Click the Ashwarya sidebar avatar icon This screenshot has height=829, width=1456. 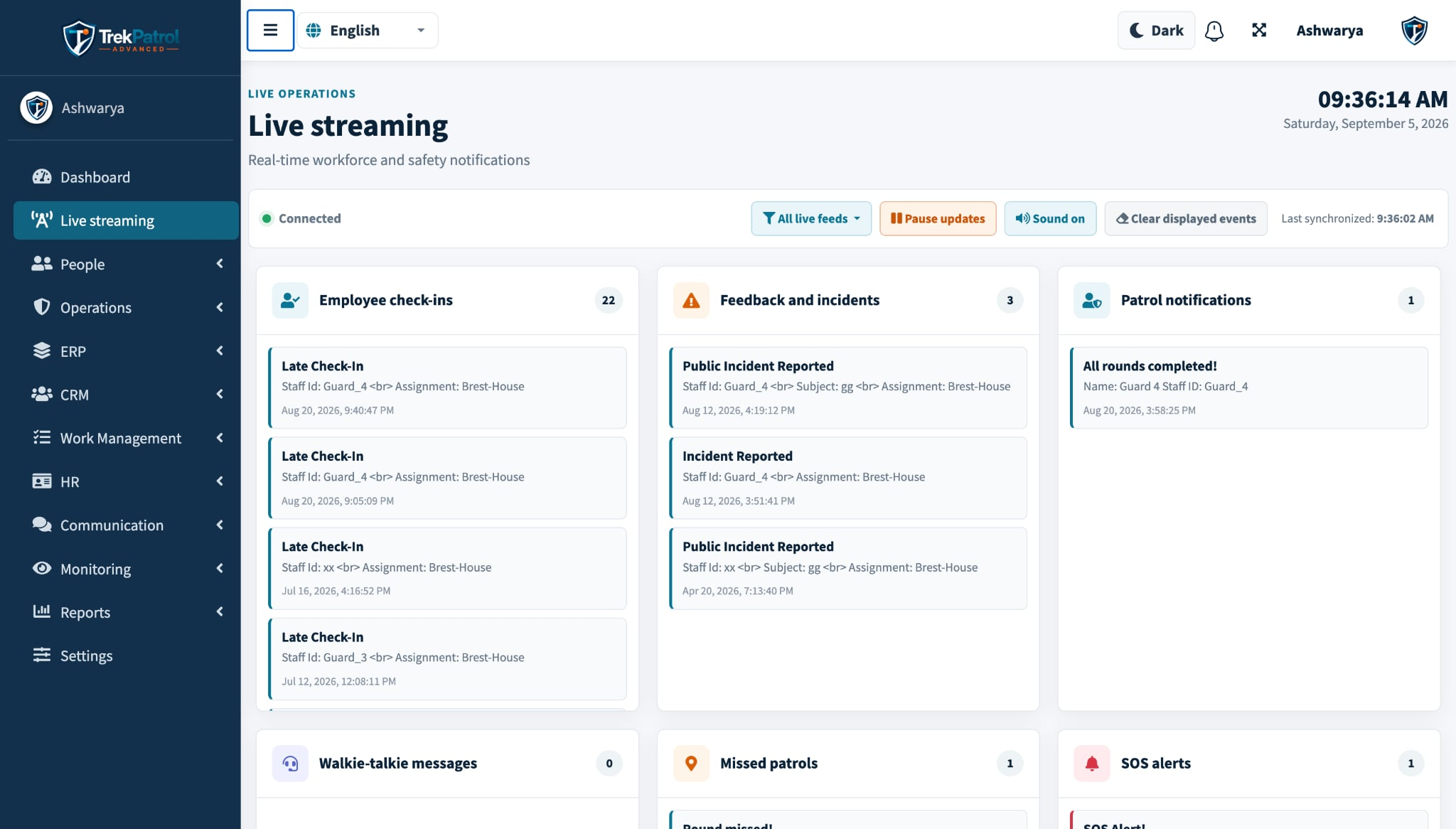coord(36,108)
